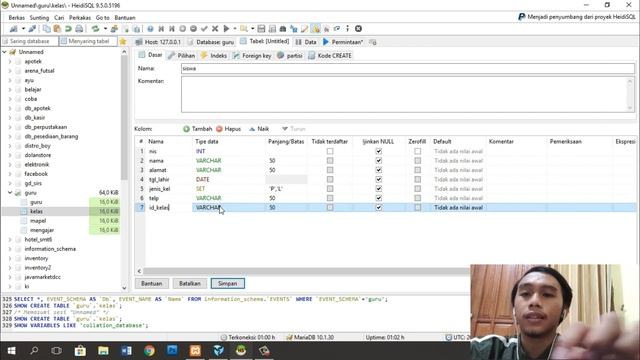The width and height of the screenshot is (640, 360).
Task: Switch to the Data tab
Action: (x=306, y=42)
